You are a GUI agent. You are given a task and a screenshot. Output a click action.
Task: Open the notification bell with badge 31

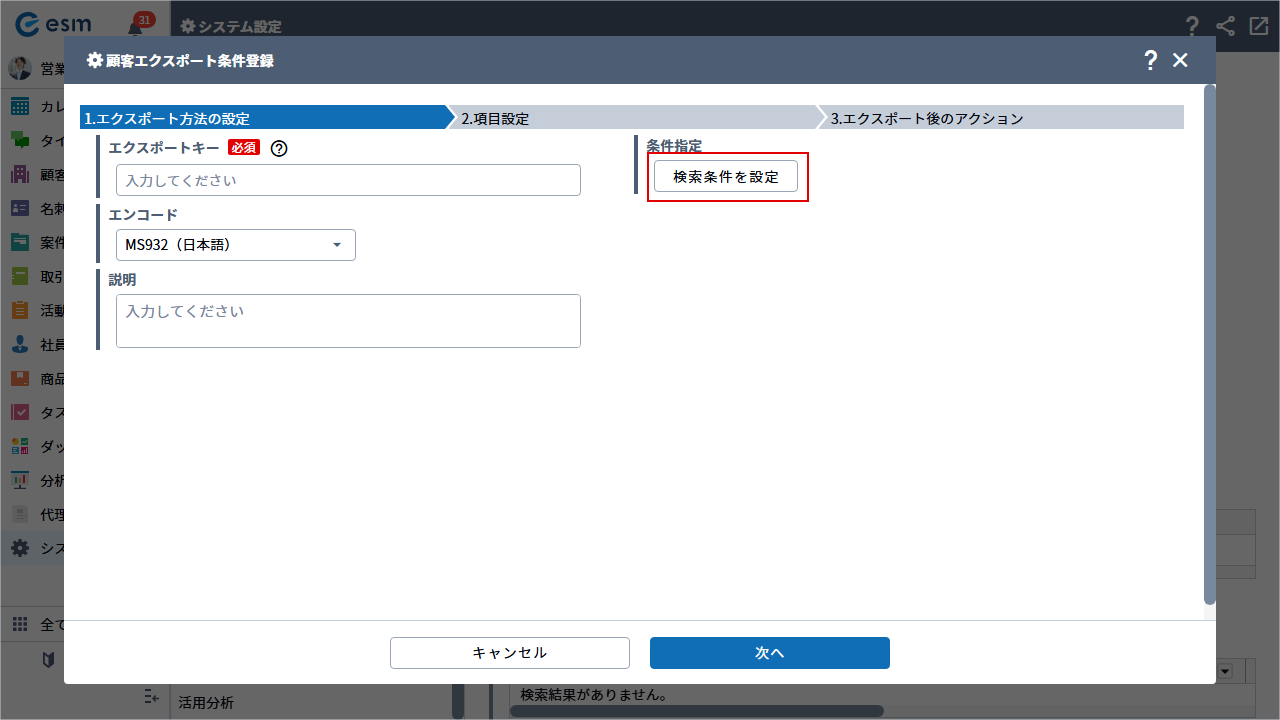tap(136, 26)
